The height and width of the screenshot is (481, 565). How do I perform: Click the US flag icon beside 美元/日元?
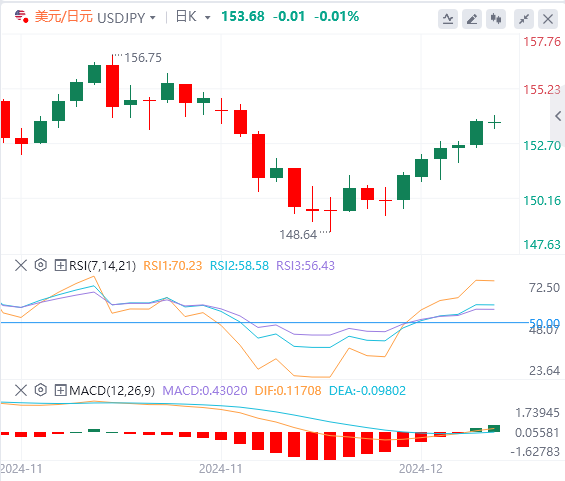click(x=22, y=17)
